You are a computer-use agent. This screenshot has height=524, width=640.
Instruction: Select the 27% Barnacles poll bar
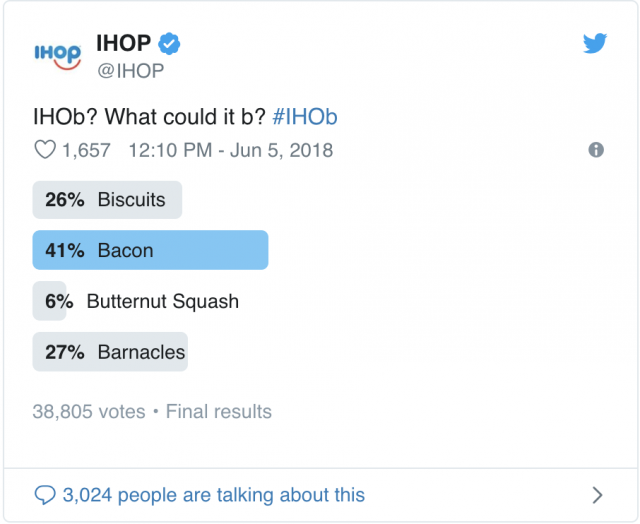(110, 352)
